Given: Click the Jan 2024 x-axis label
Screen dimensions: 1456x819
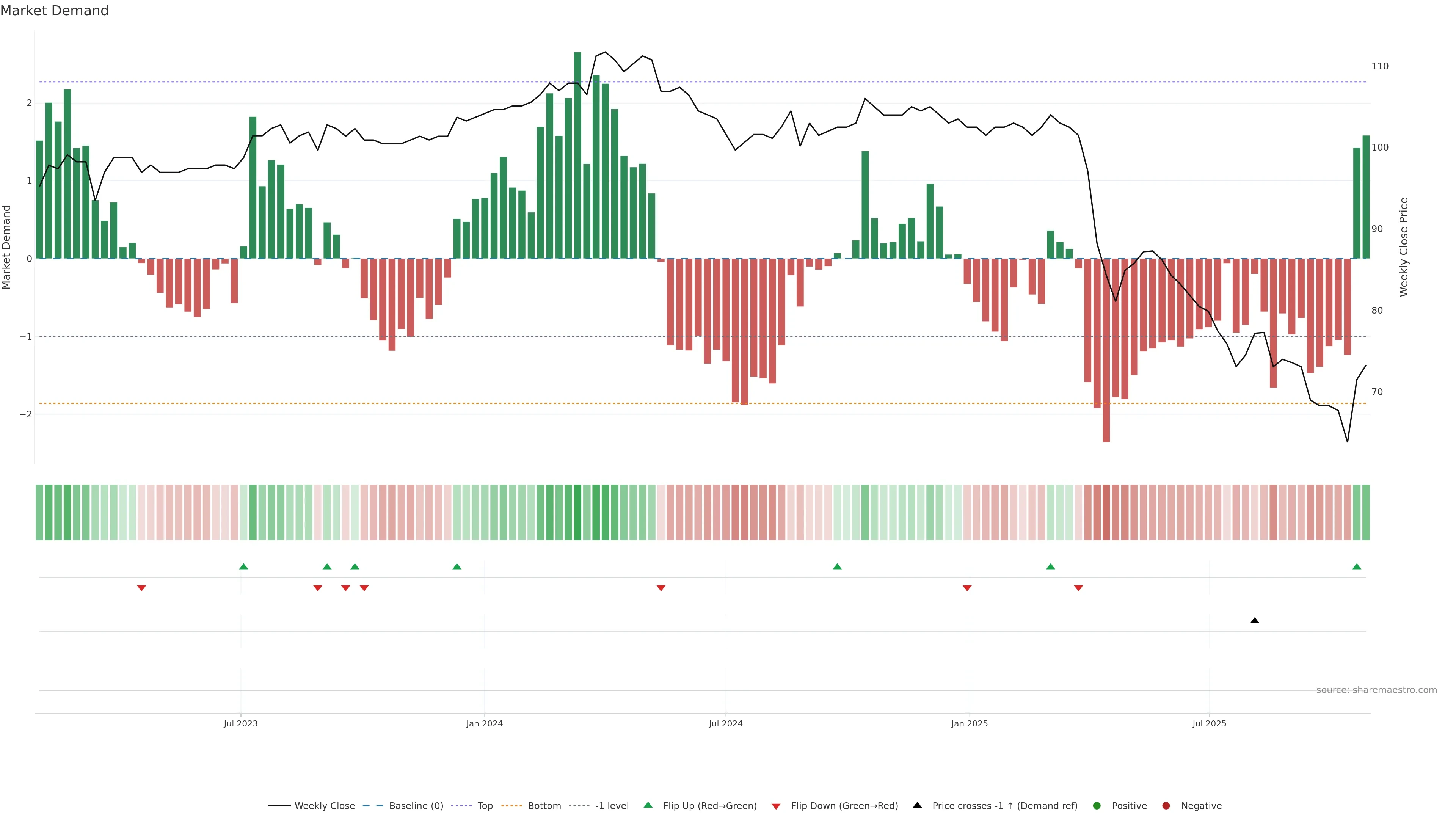Looking at the screenshot, I should [485, 724].
